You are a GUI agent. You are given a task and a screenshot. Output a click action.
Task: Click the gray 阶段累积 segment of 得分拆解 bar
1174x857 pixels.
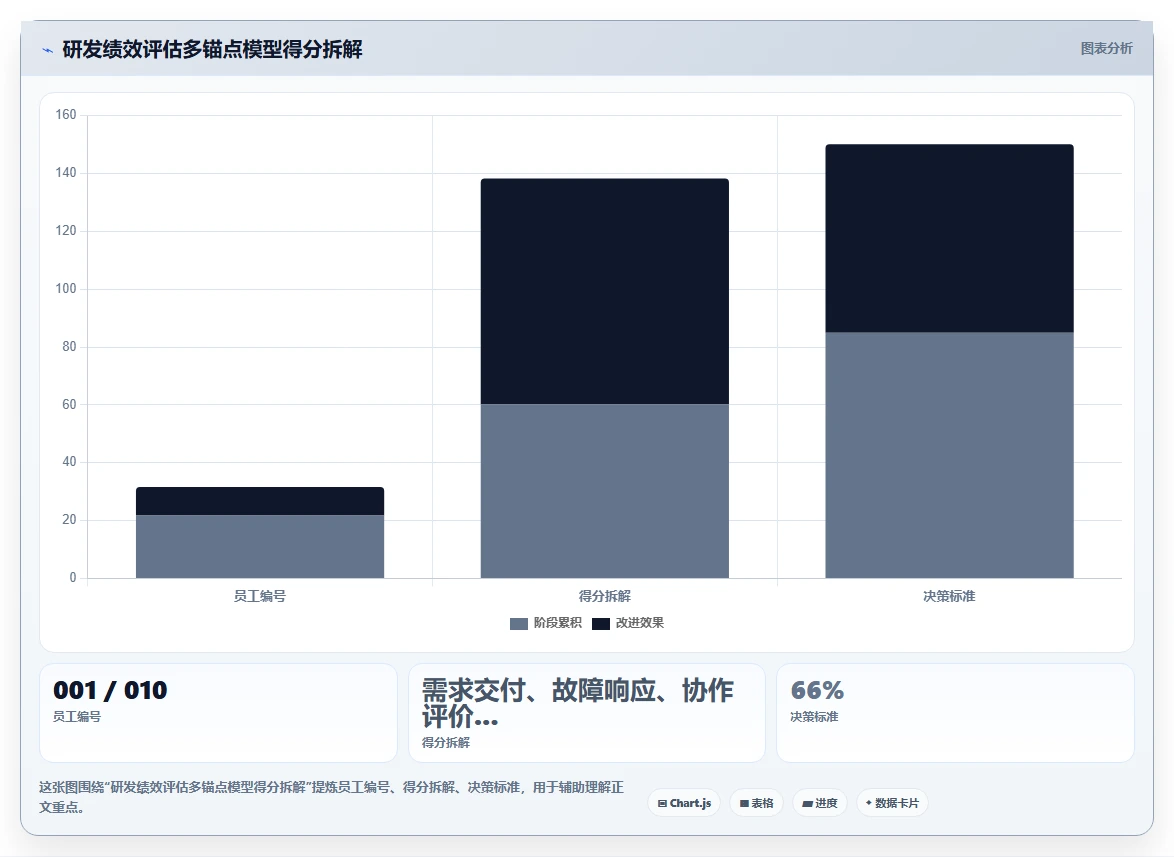coord(604,491)
